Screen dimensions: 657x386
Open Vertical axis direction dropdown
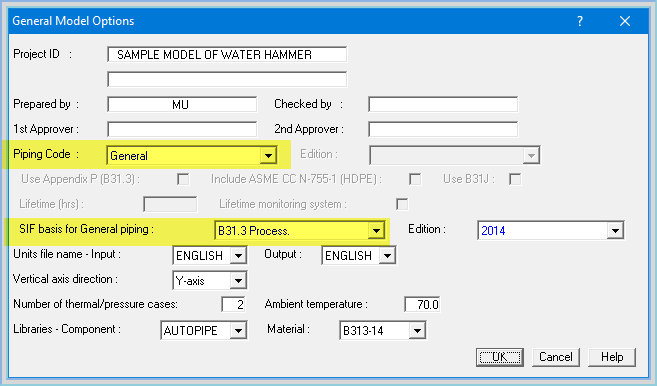pos(238,280)
